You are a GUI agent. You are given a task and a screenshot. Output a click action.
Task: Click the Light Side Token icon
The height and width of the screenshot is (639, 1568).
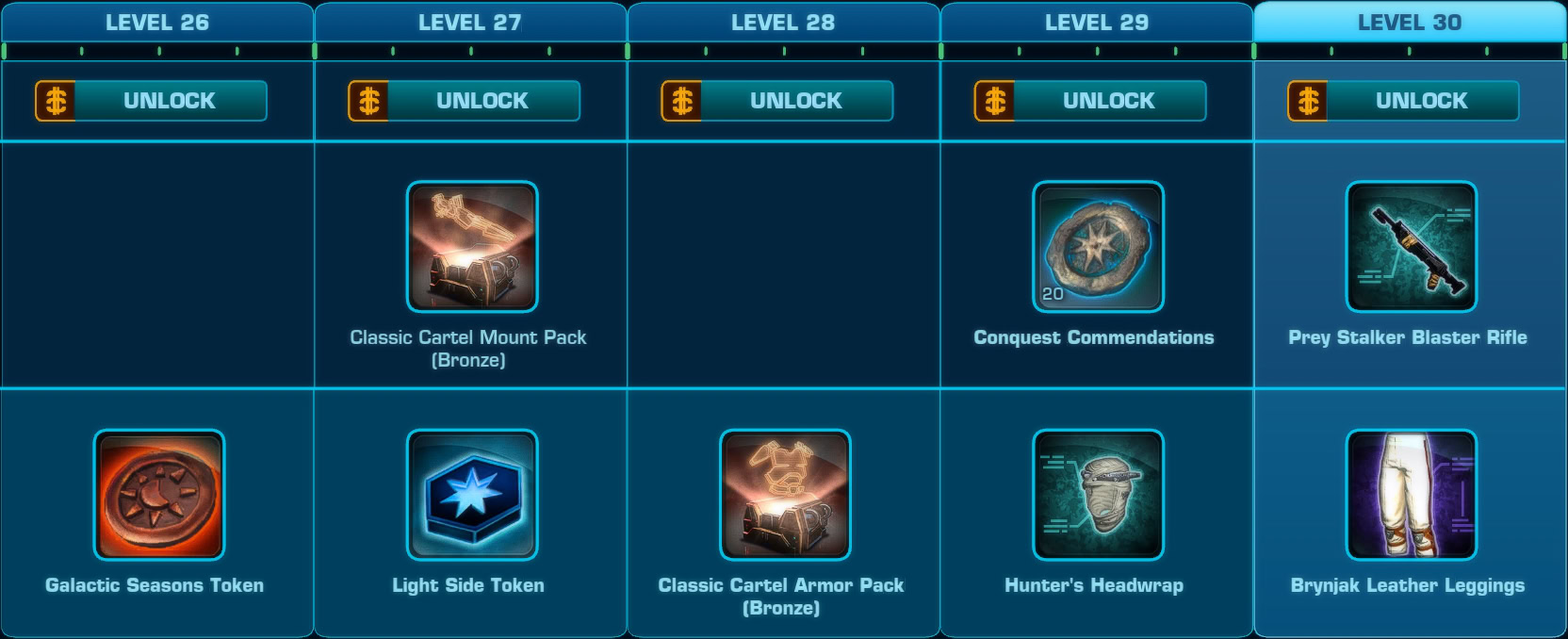472,495
